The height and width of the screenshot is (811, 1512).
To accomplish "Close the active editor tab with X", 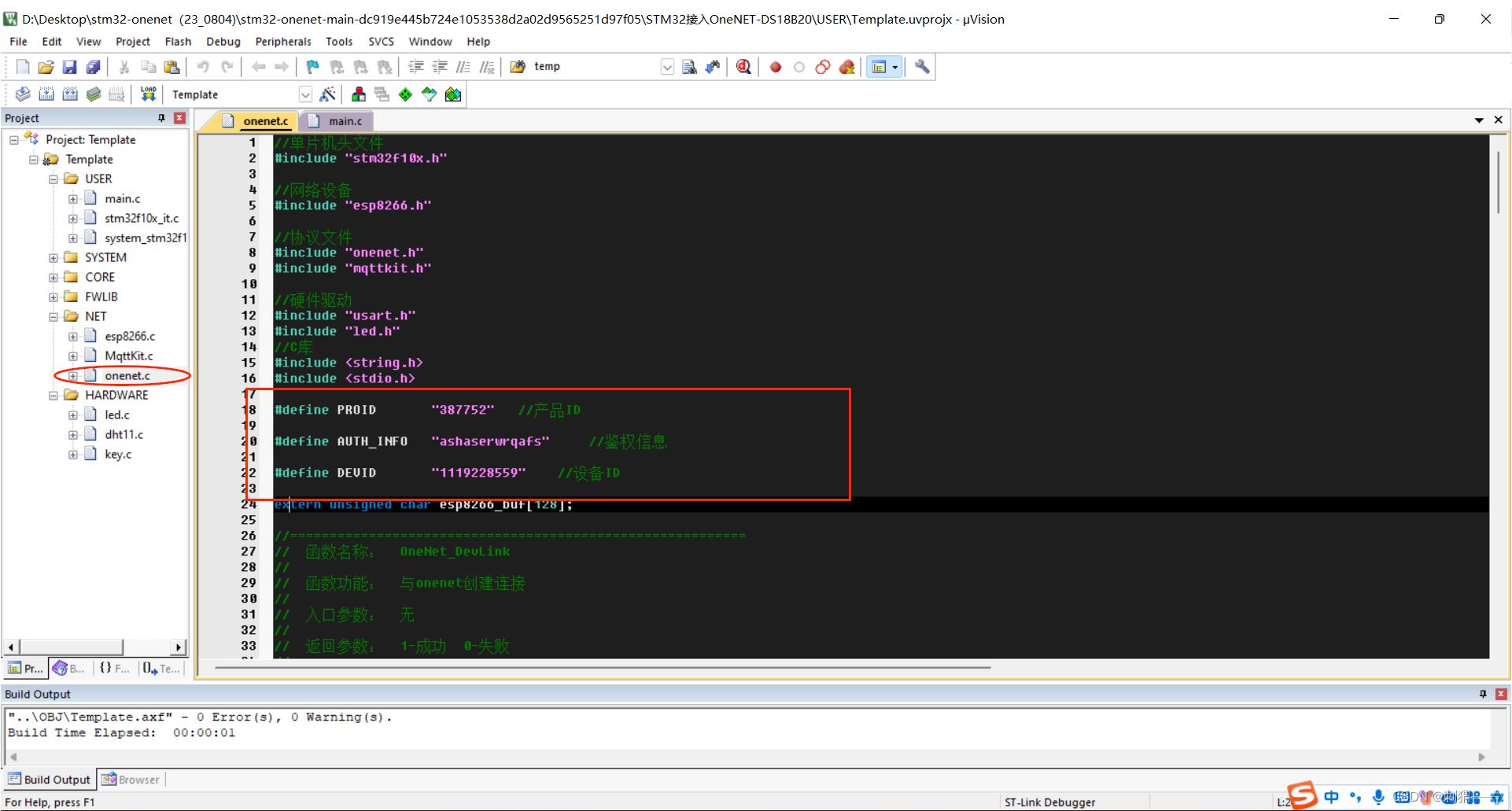I will click(1499, 120).
